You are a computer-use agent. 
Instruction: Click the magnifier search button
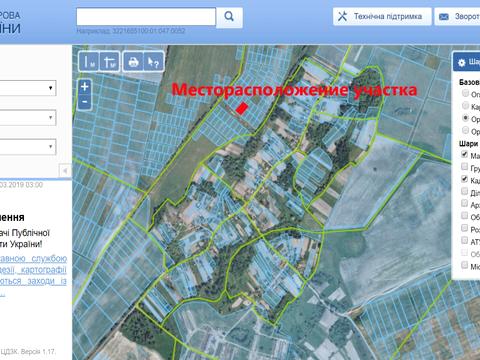tap(229, 16)
